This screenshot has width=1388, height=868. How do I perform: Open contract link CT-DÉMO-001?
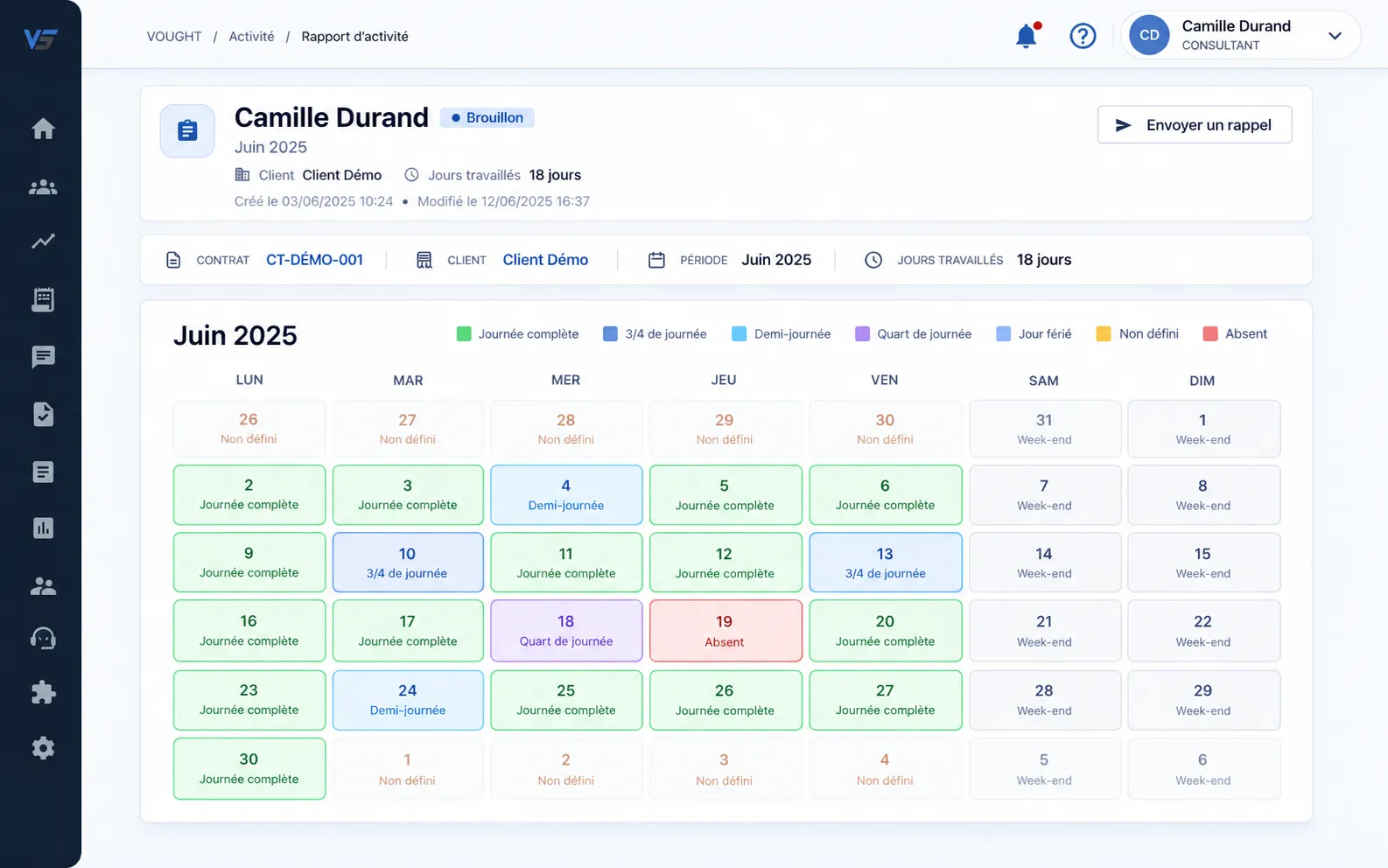click(x=314, y=260)
